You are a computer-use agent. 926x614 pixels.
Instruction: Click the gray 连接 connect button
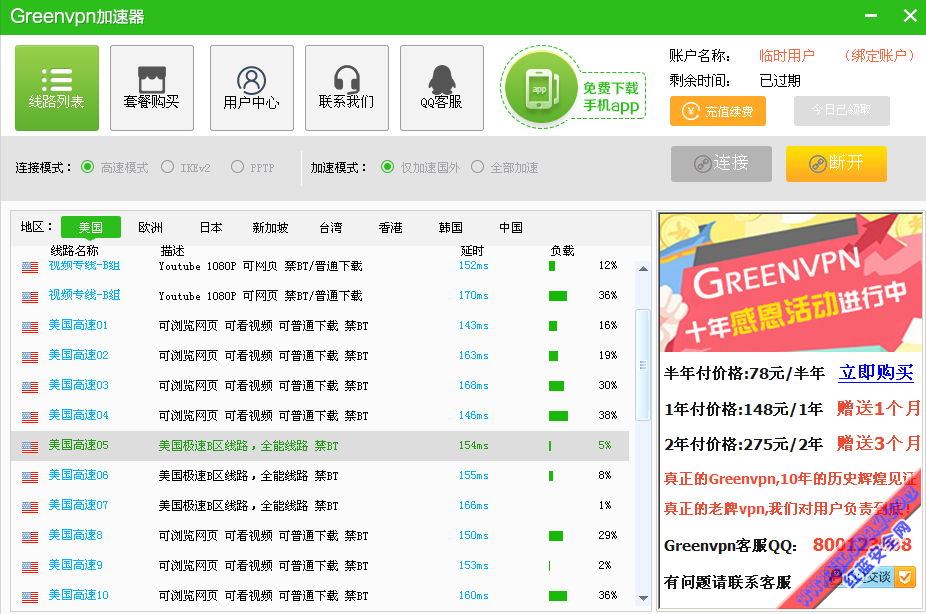click(721, 164)
